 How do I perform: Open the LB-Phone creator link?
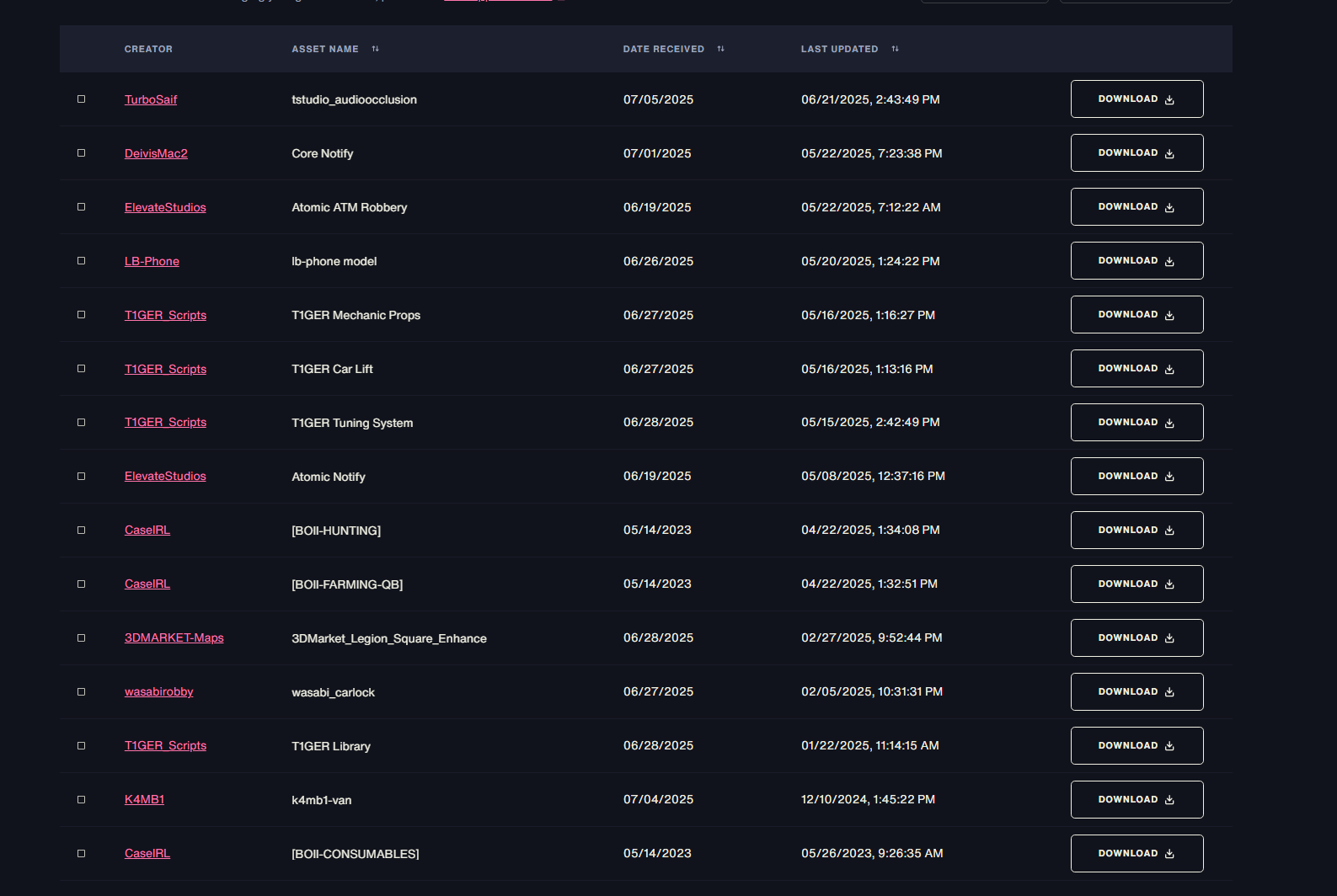pyautogui.click(x=152, y=261)
